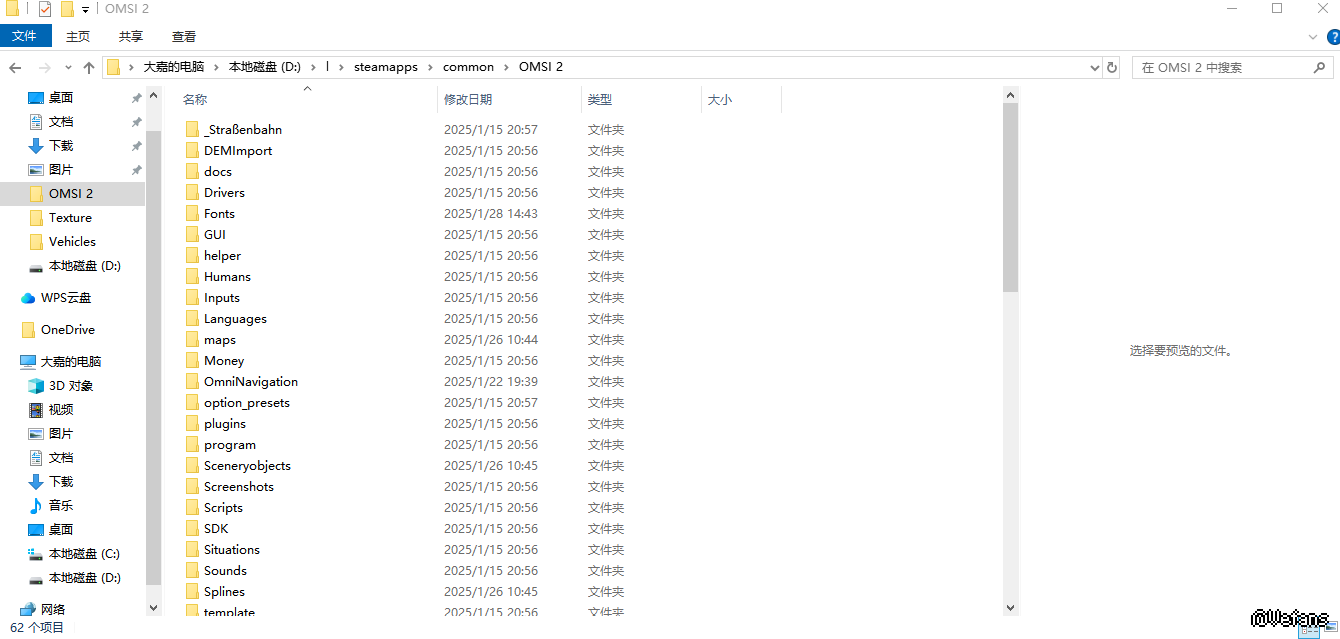This screenshot has height=639, width=1340.
Task: Expand the ribbon with the chevron
Action: [1315, 37]
